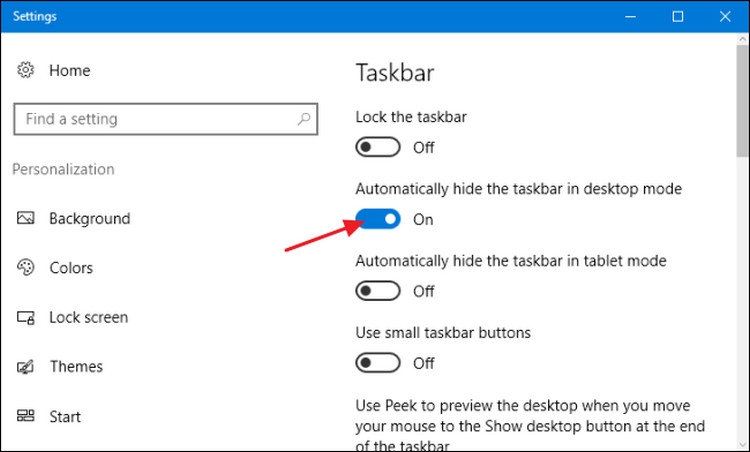Click the Home gear icon

coord(25,70)
